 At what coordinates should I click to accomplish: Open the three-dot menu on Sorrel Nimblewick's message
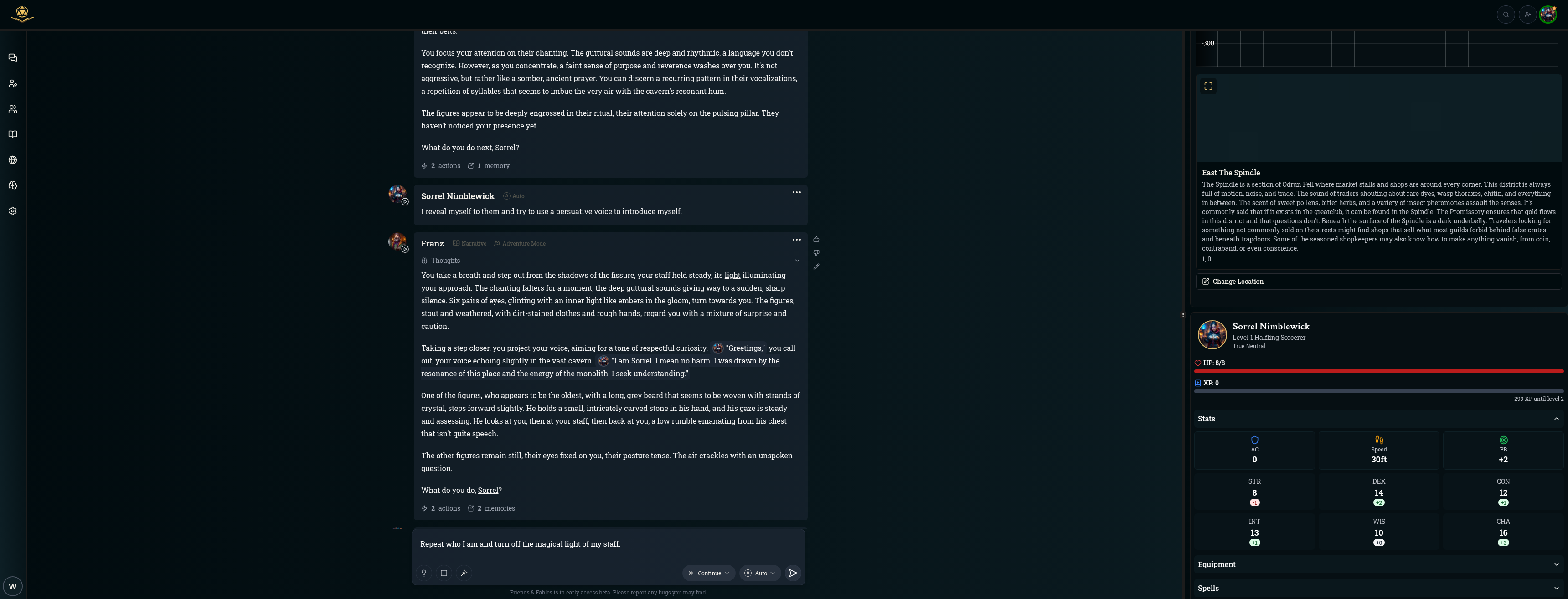[x=796, y=193]
